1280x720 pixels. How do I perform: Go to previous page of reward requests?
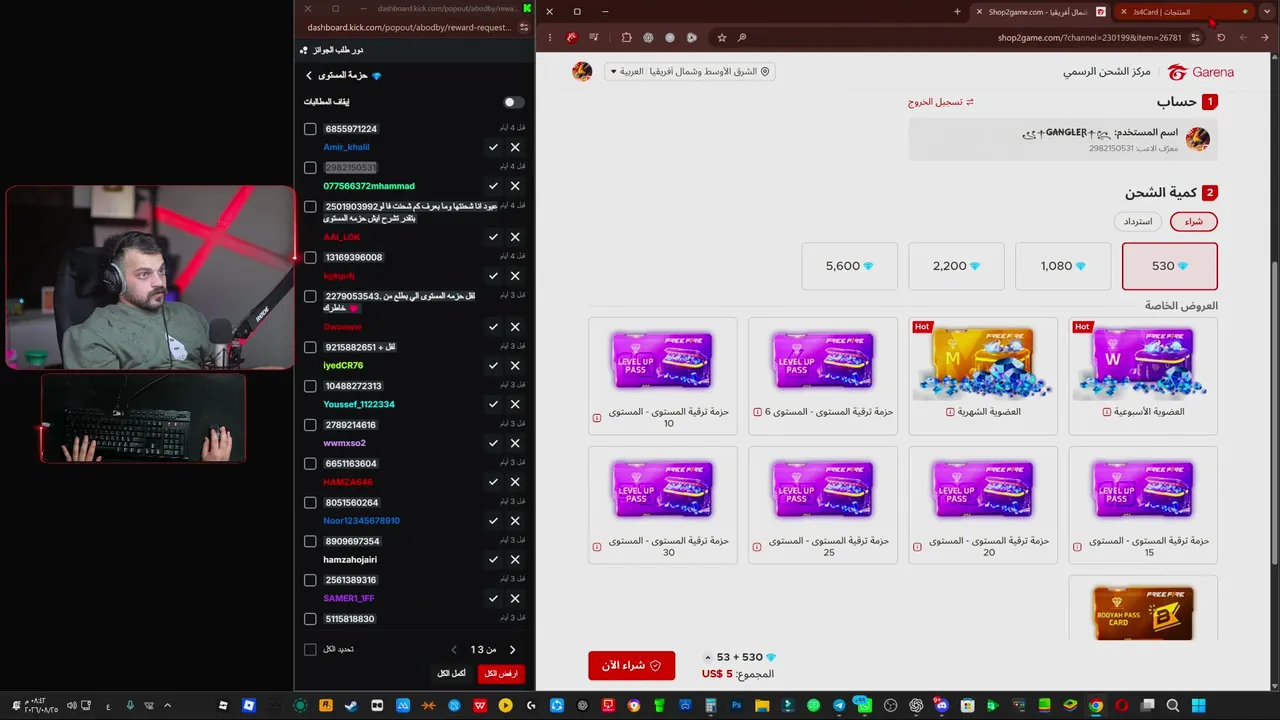coord(454,650)
